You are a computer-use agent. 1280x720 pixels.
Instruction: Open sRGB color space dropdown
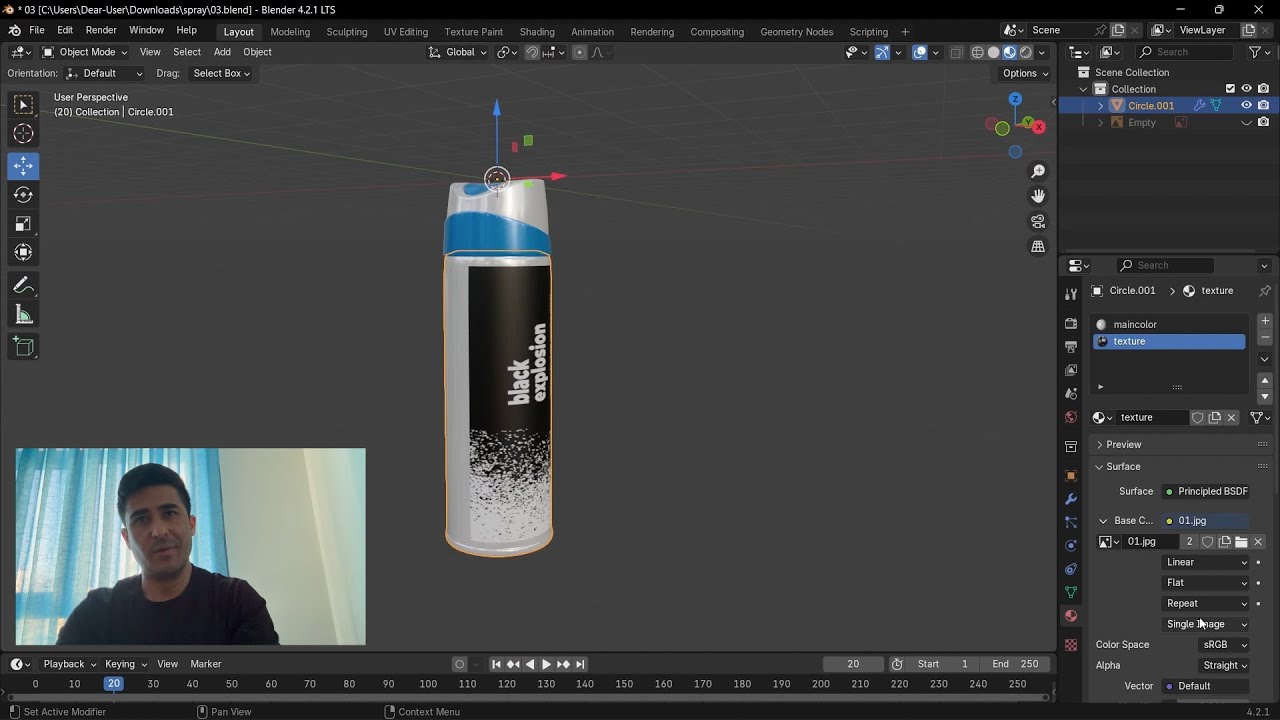[1224, 645]
